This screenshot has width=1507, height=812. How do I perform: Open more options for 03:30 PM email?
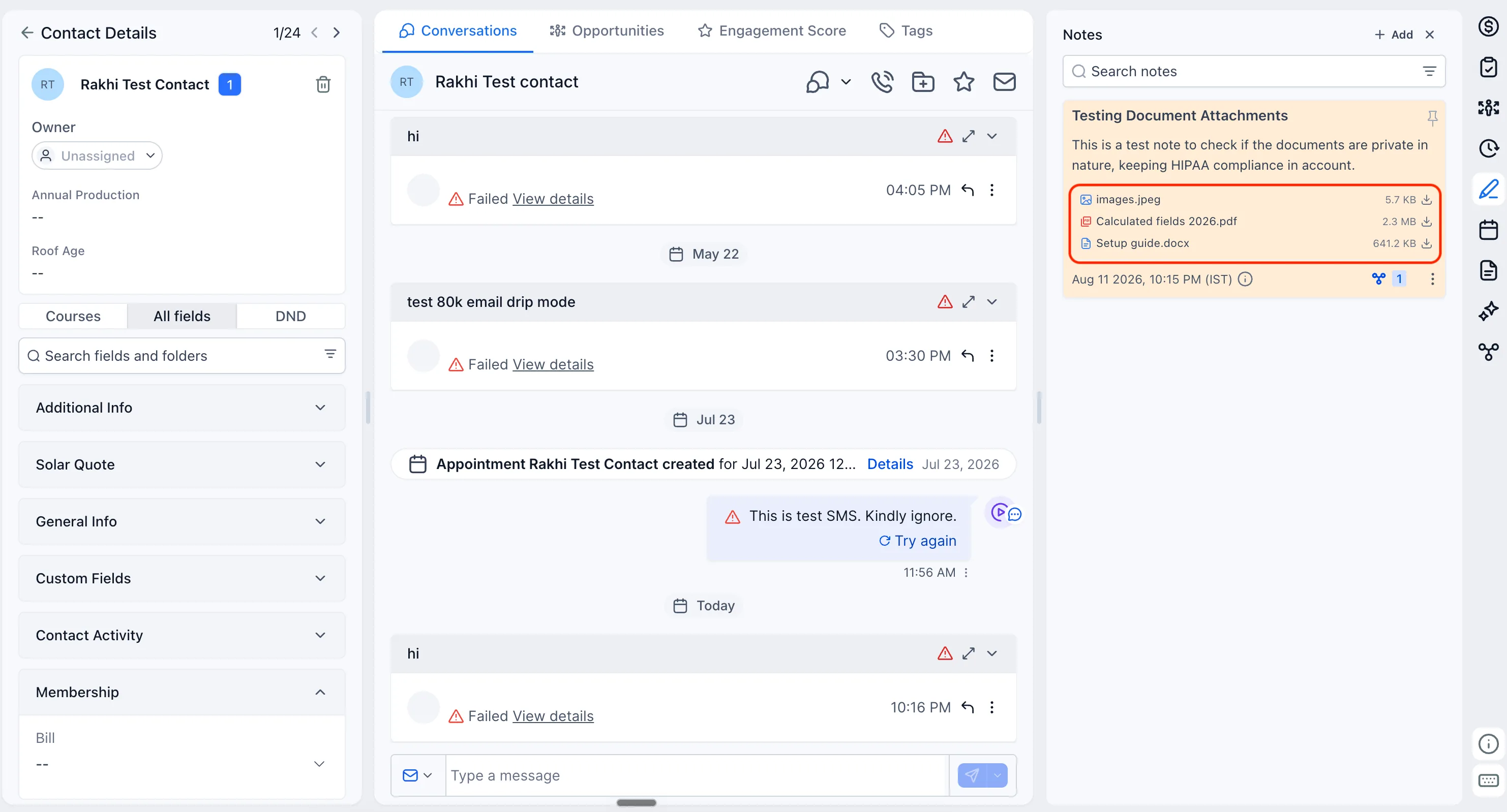point(991,355)
